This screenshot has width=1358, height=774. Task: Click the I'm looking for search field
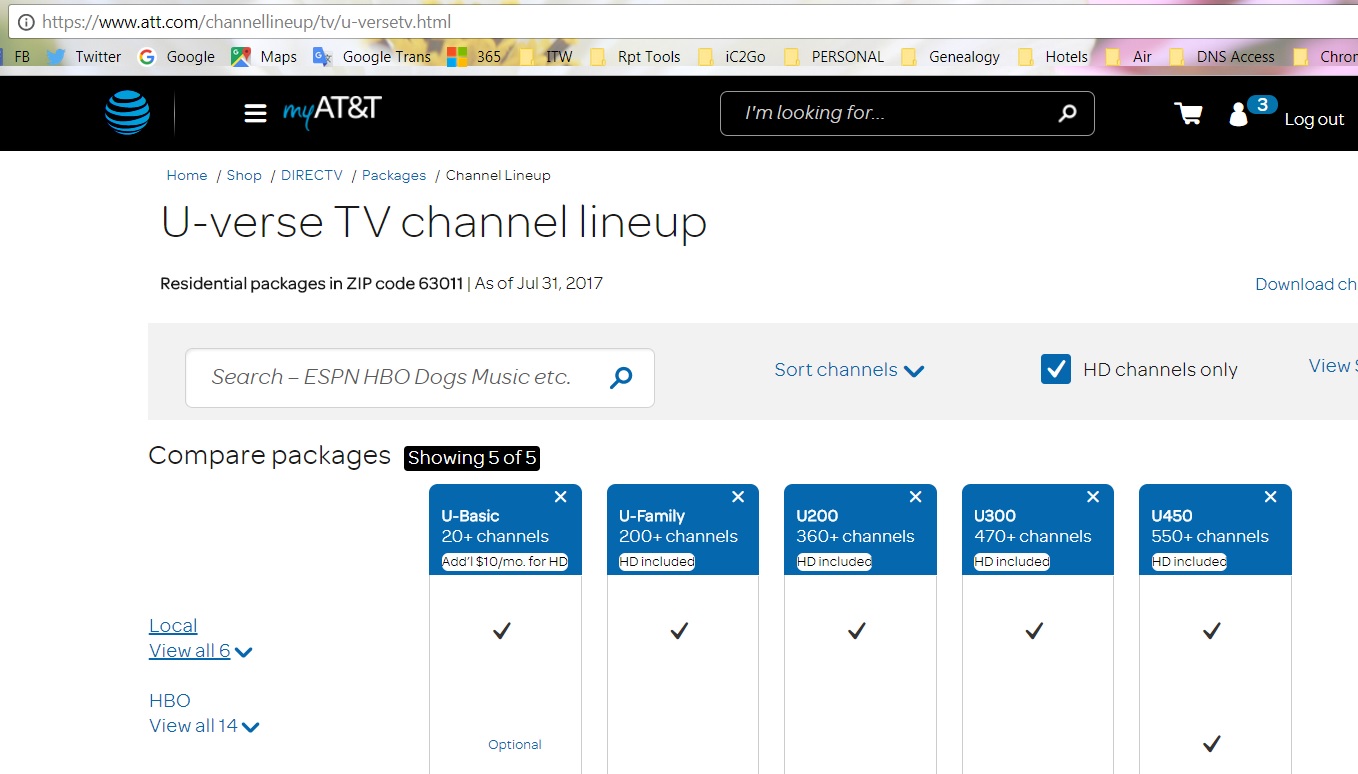pos(880,112)
